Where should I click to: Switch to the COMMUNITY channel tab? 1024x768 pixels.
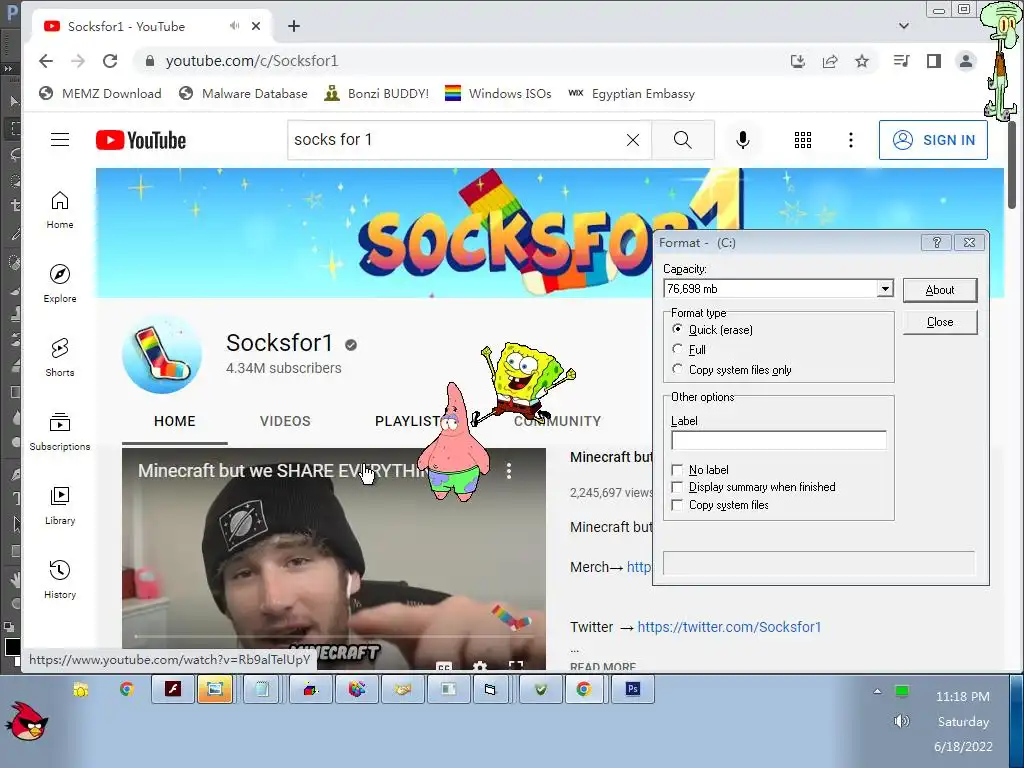[557, 421]
